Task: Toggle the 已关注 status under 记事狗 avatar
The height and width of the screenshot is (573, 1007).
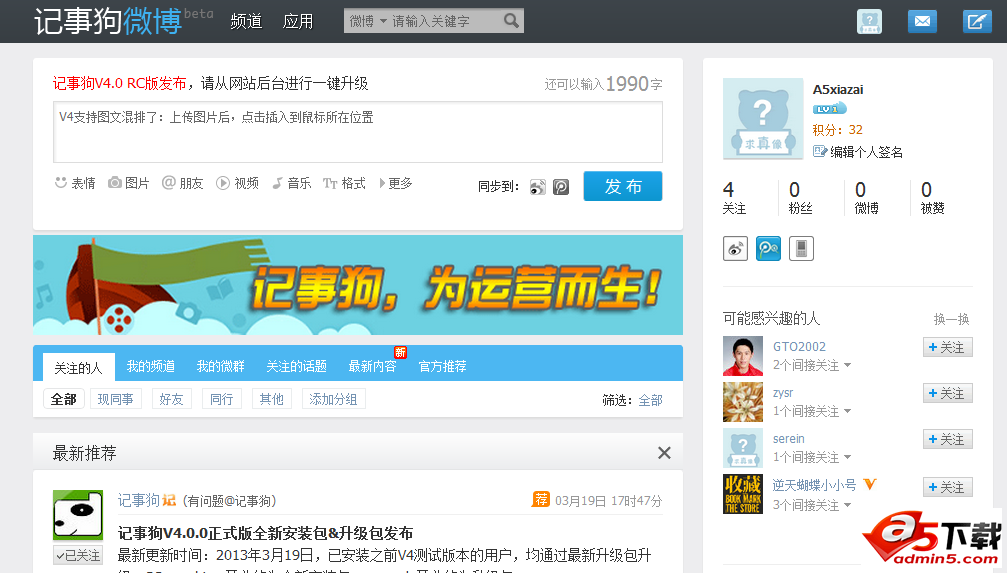Action: pos(78,555)
